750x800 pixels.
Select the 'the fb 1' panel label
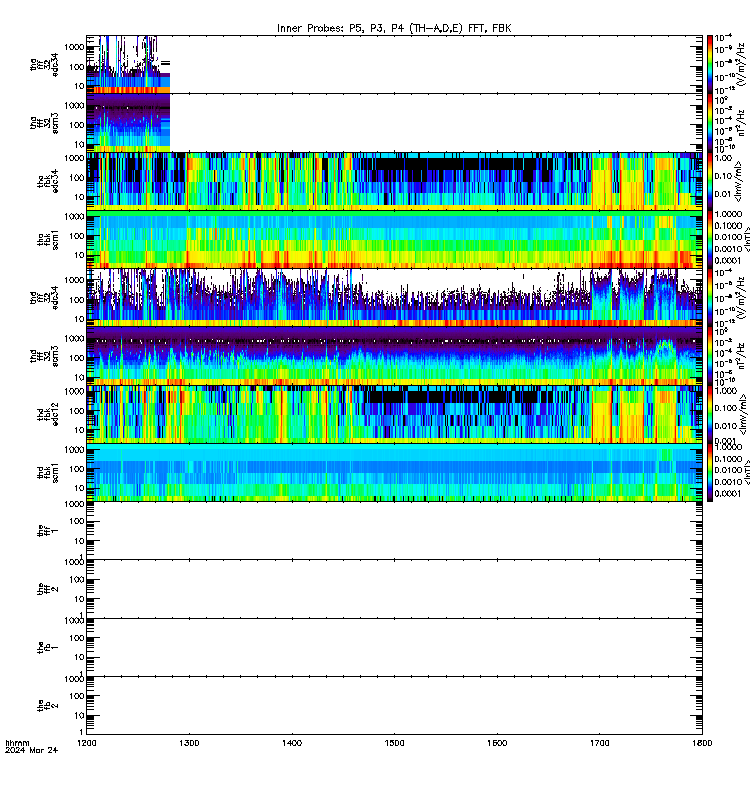(48, 647)
